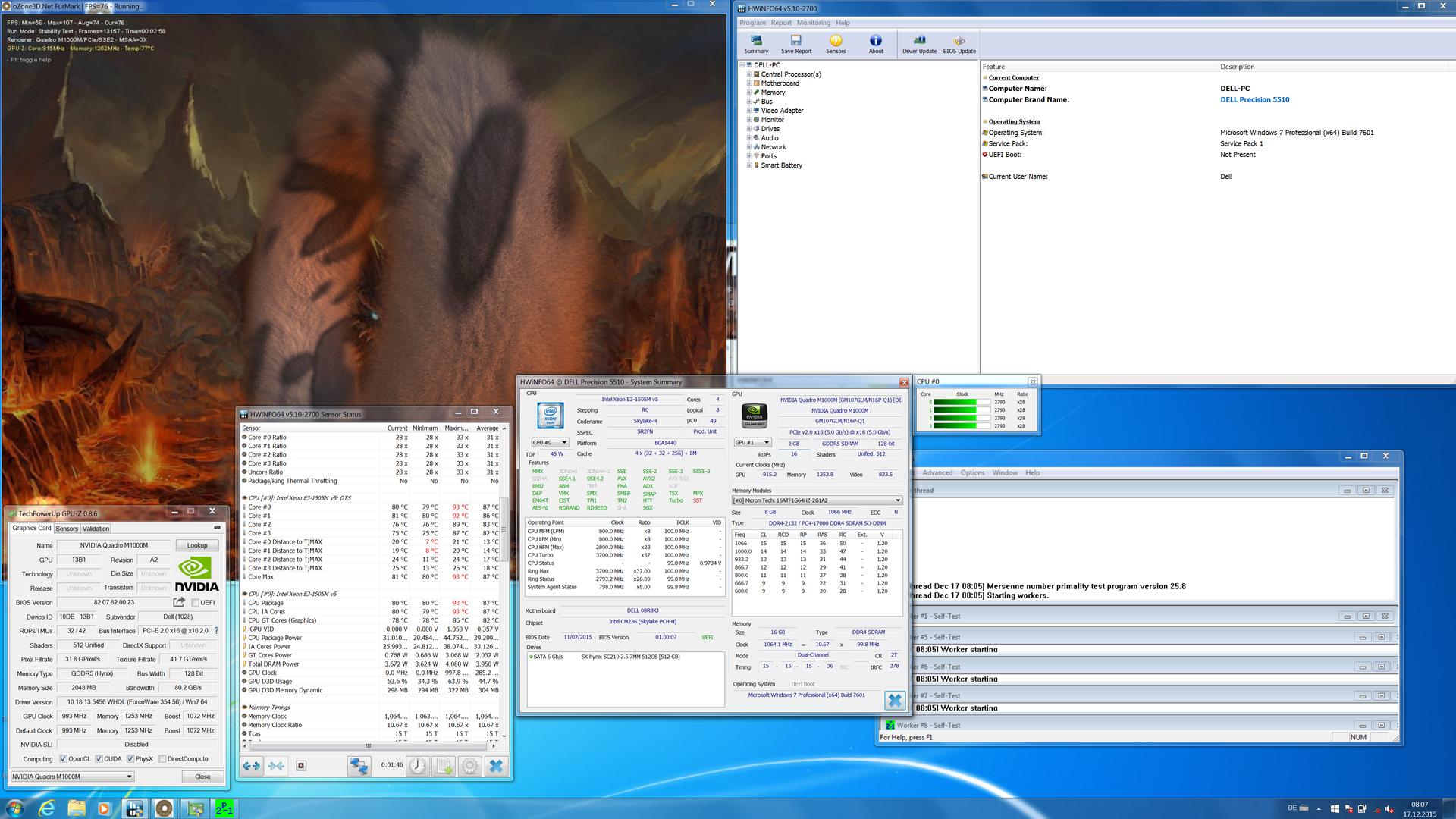This screenshot has height=819, width=1456.
Task: Open the GPU #1 selector dropdown
Action: pyautogui.click(x=752, y=443)
